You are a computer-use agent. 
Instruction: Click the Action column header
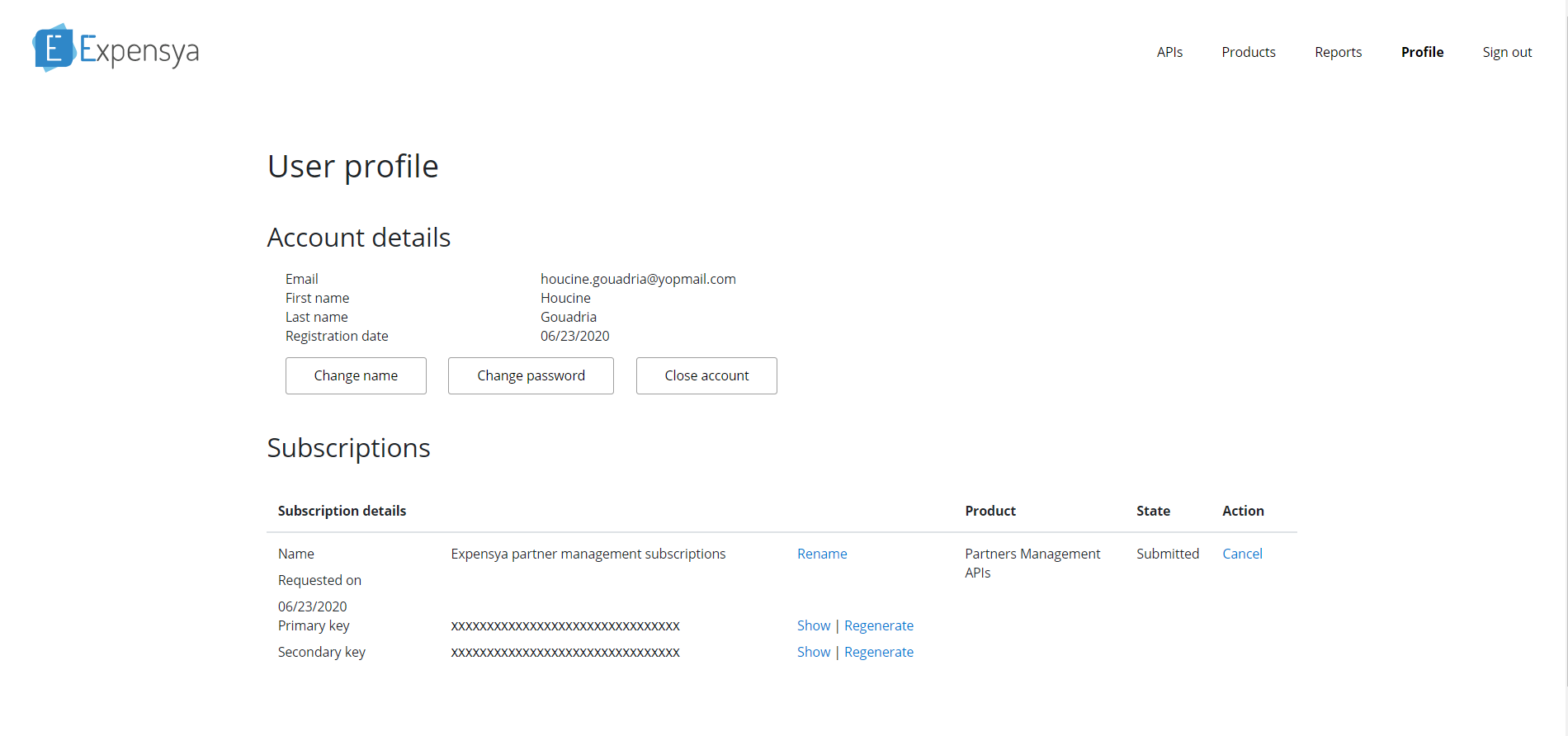click(1243, 511)
